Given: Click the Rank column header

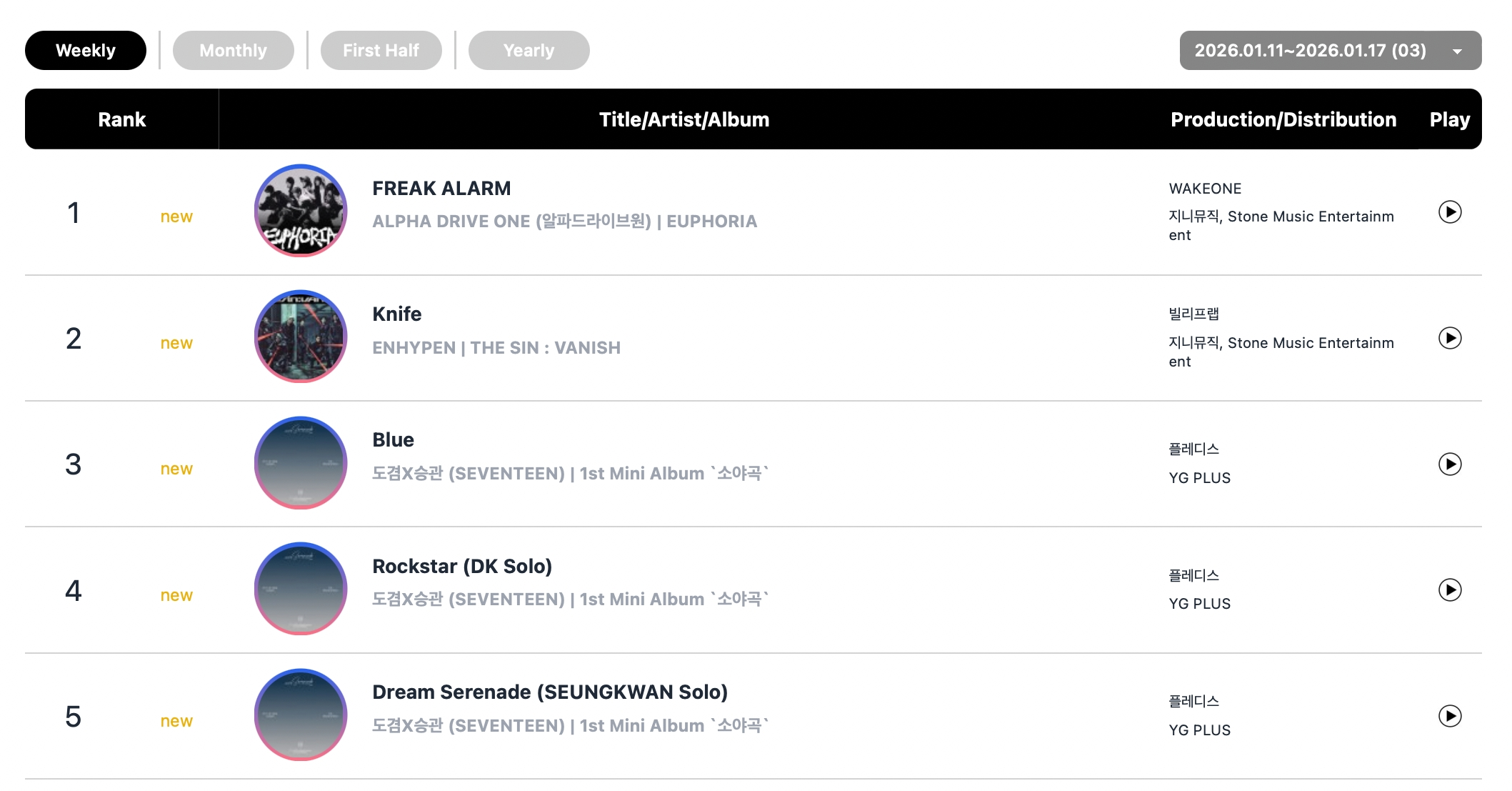Looking at the screenshot, I should click(x=121, y=119).
